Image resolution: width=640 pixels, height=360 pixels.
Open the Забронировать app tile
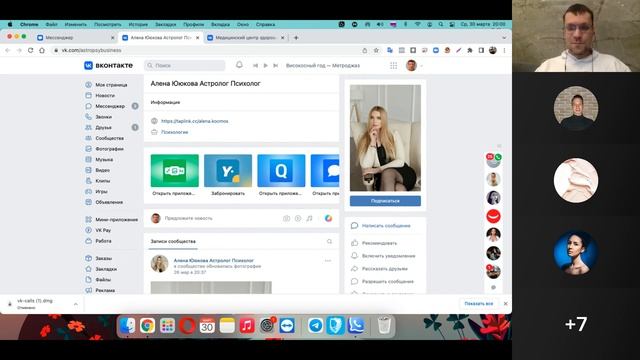click(228, 171)
